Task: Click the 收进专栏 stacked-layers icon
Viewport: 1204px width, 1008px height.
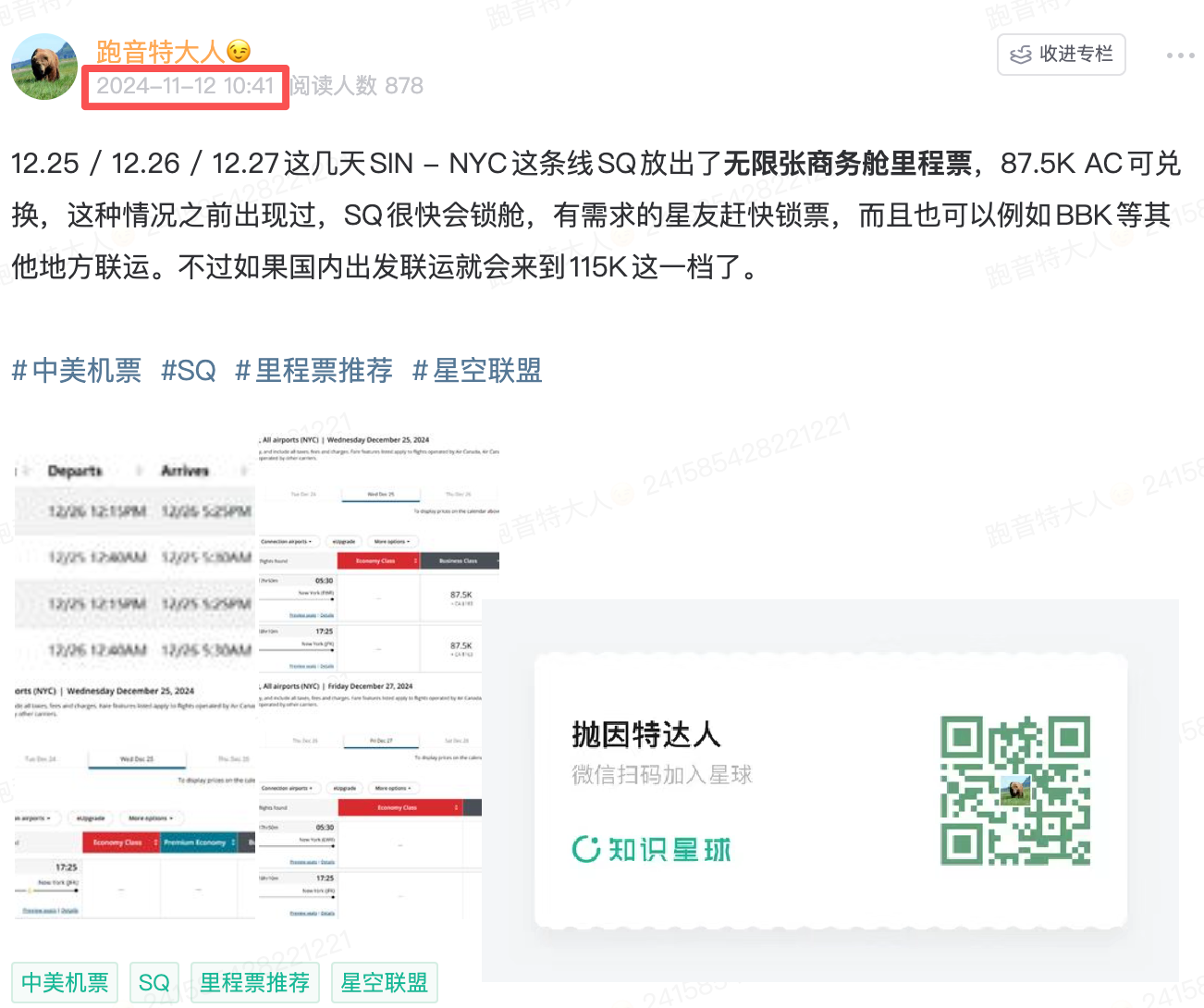Action: (x=1023, y=55)
